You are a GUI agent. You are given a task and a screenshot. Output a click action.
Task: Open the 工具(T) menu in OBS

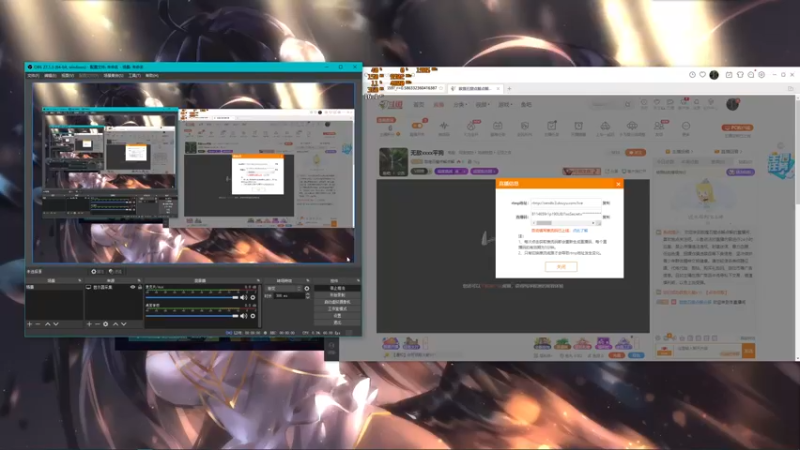[135, 76]
